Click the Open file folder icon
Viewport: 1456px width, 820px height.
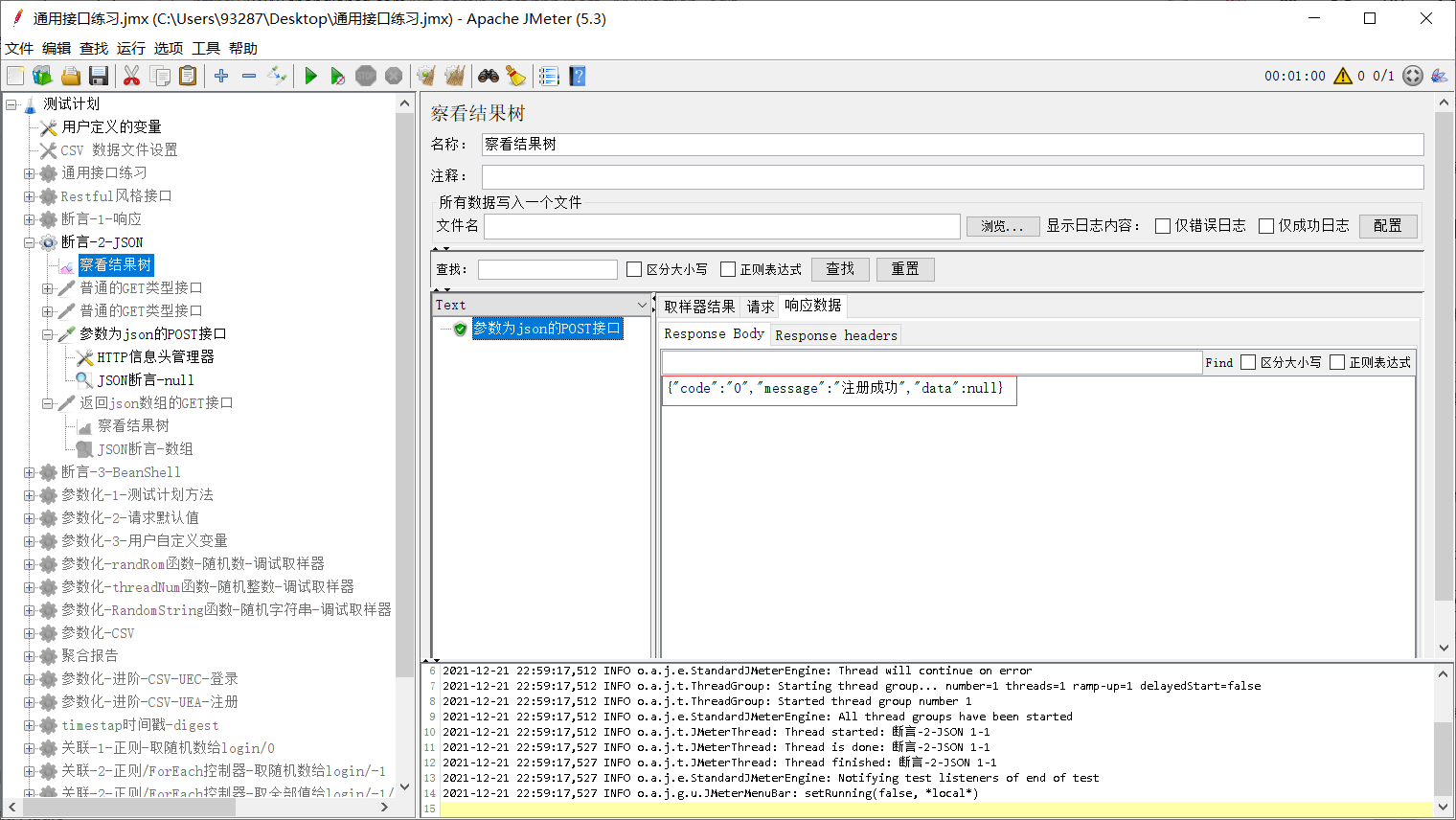(70, 76)
